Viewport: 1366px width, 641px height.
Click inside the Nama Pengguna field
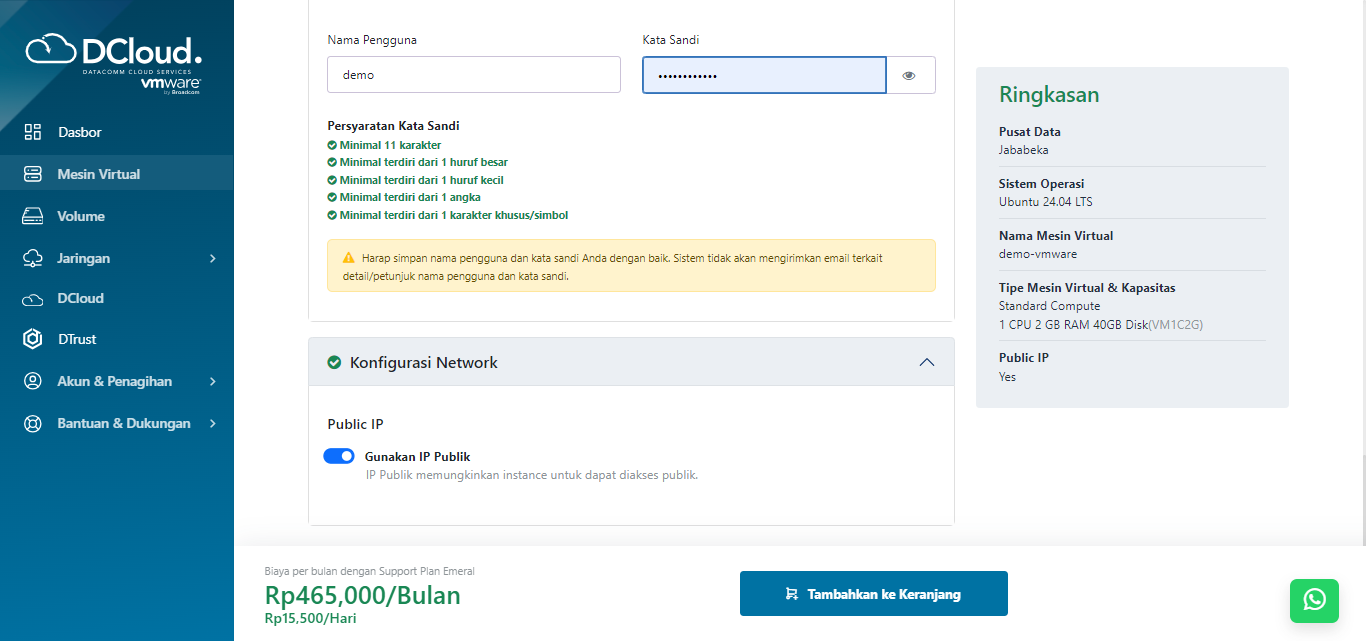(x=472, y=74)
